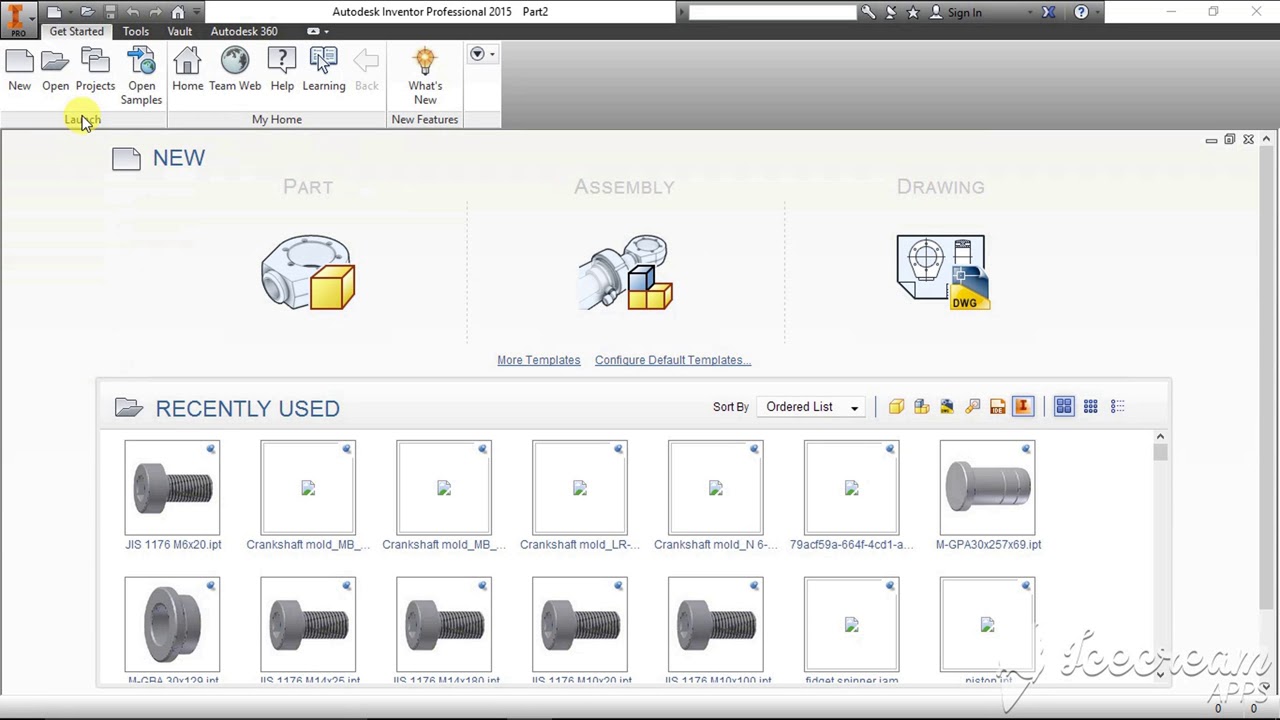The height and width of the screenshot is (720, 1280).
Task: Toggle Parts filter in Recently Used
Action: click(x=896, y=406)
